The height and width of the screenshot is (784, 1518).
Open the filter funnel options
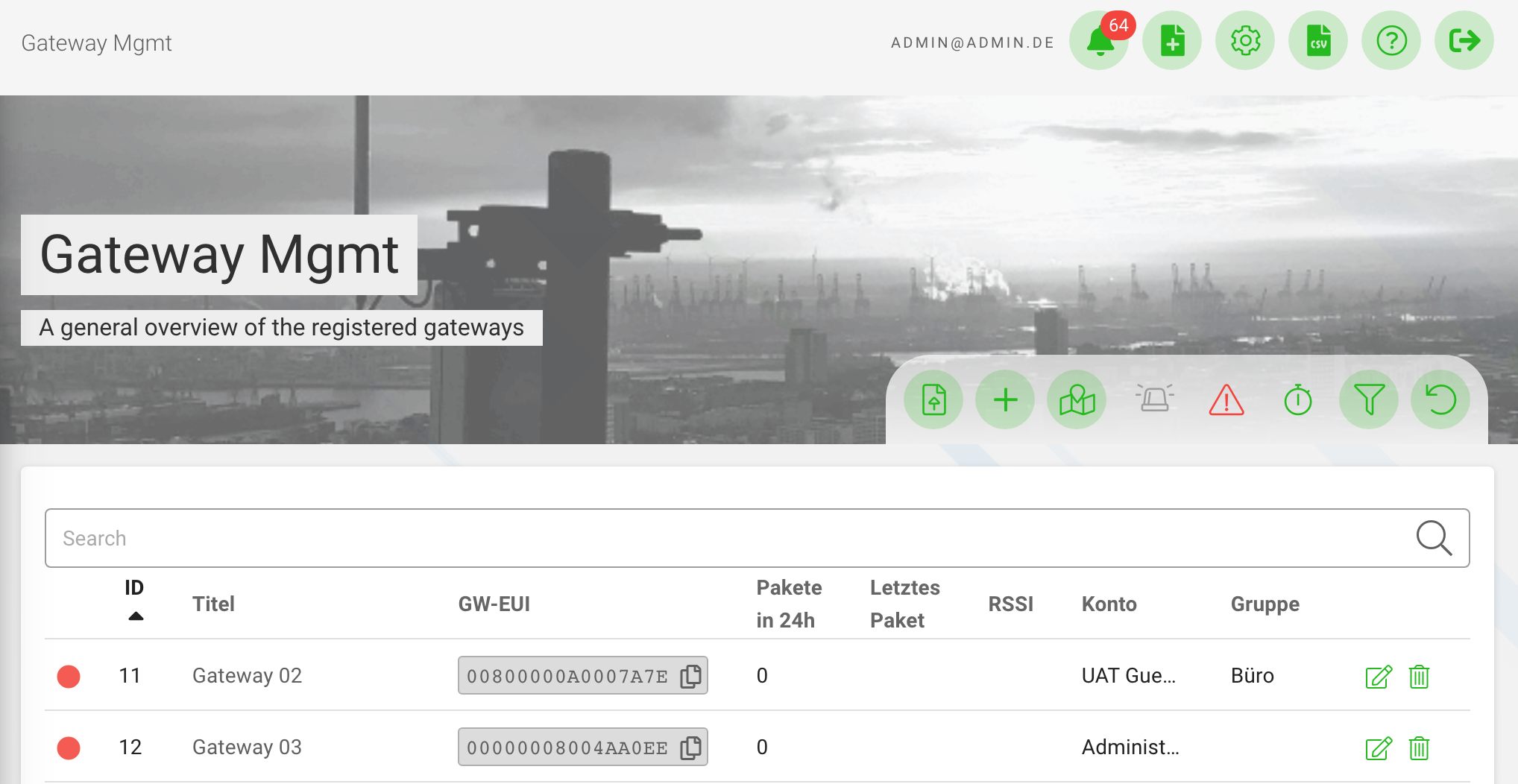coord(1368,399)
